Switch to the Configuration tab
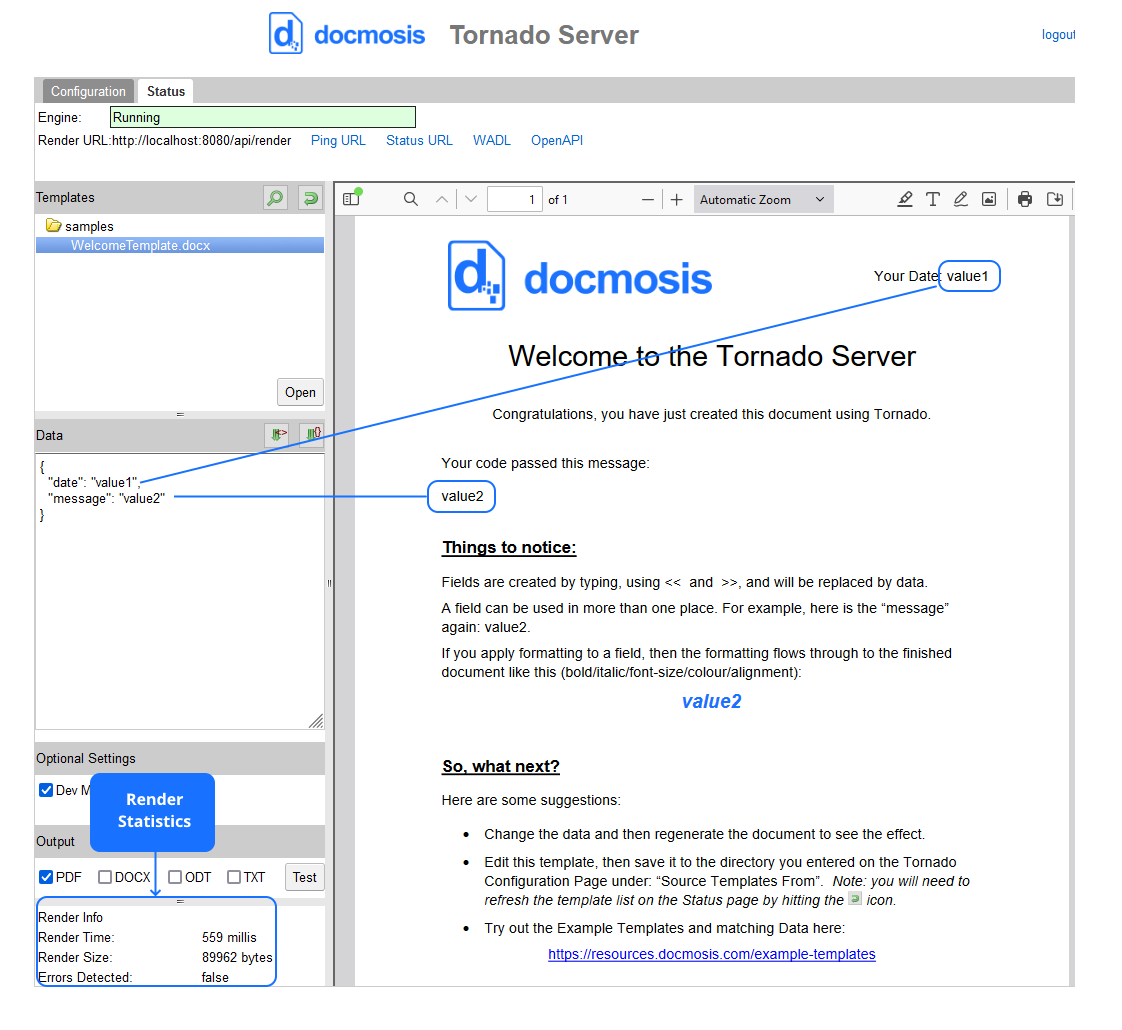 point(88,91)
